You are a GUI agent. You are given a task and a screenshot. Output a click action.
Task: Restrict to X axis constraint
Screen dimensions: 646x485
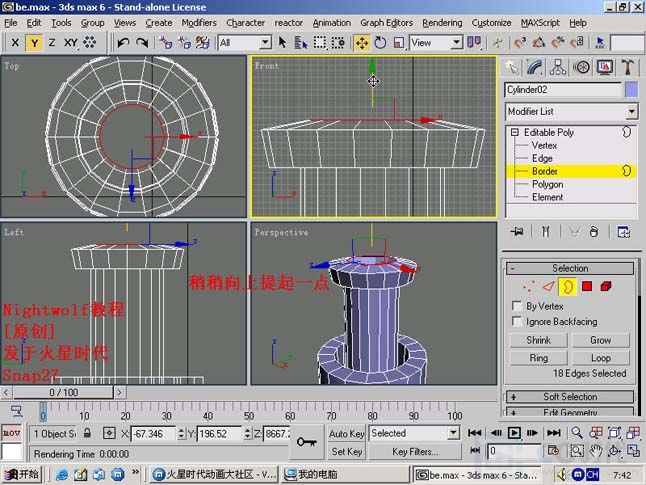point(15,42)
